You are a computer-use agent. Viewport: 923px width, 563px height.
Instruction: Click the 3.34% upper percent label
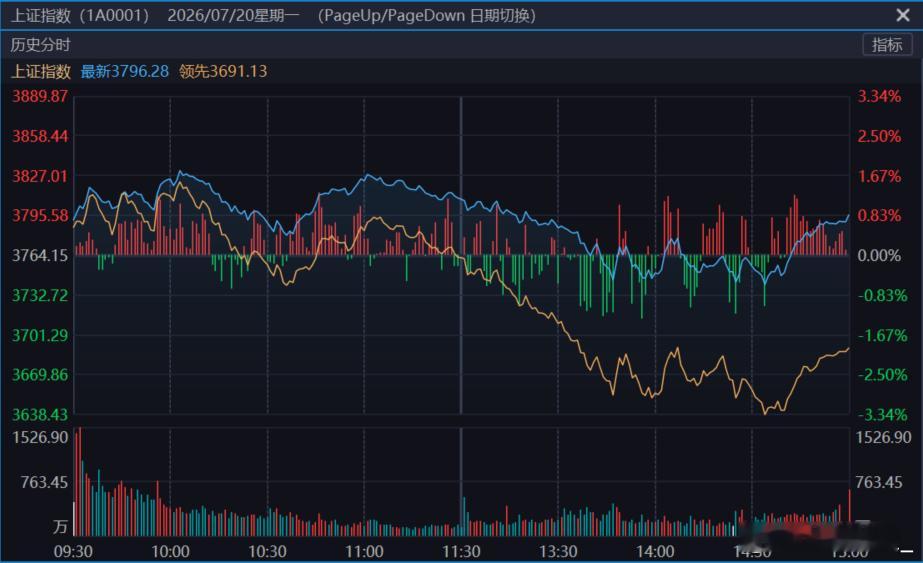(879, 96)
